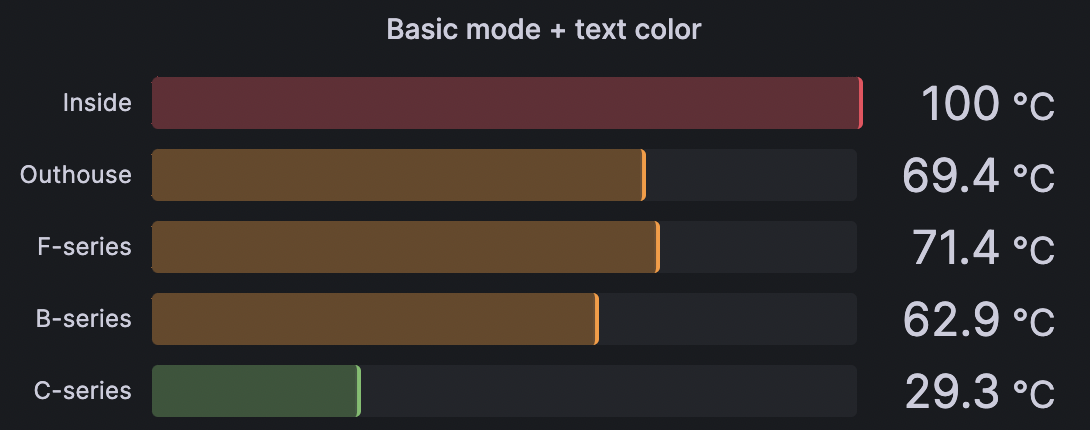Click the 62.9 °C reading

(x=977, y=320)
